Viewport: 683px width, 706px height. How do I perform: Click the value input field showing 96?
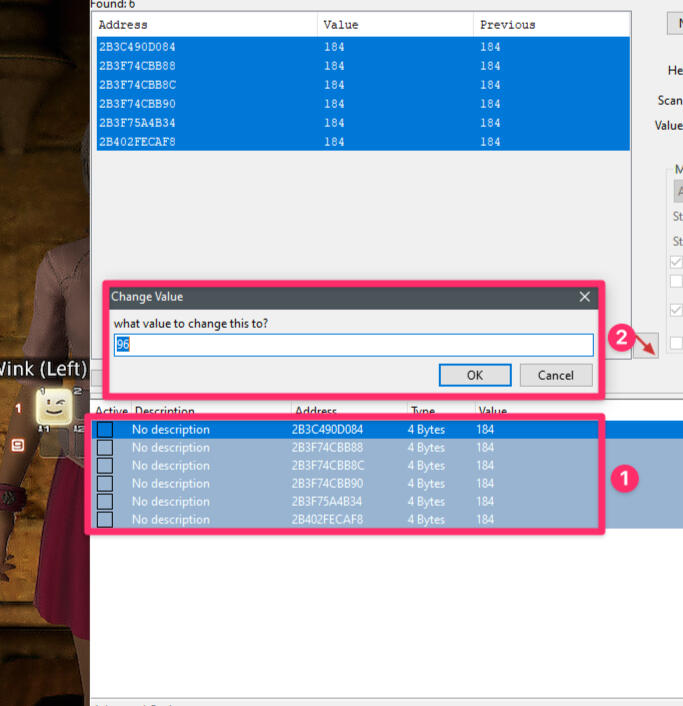pyautogui.click(x=353, y=345)
